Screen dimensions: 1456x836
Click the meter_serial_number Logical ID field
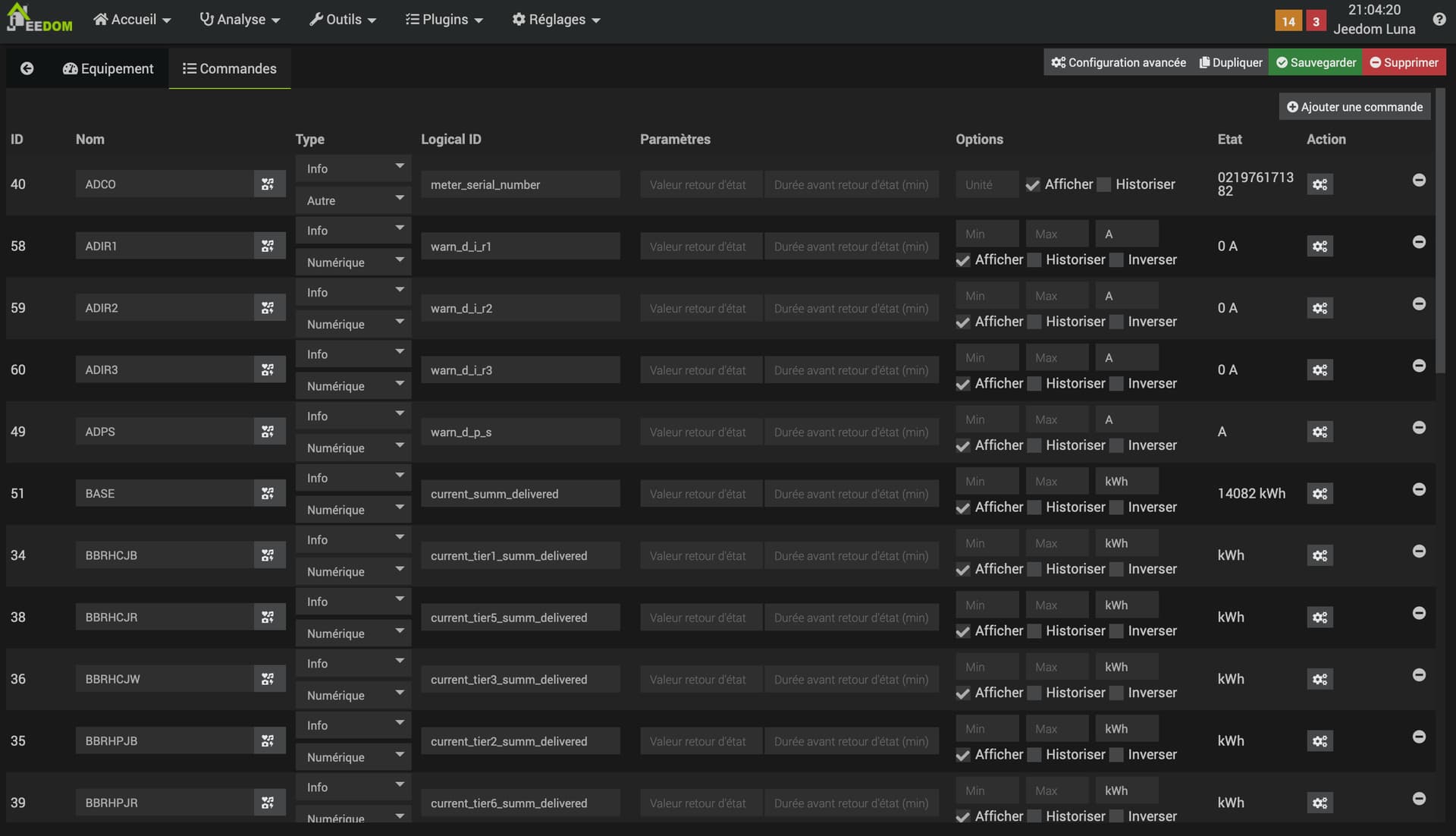tap(520, 184)
